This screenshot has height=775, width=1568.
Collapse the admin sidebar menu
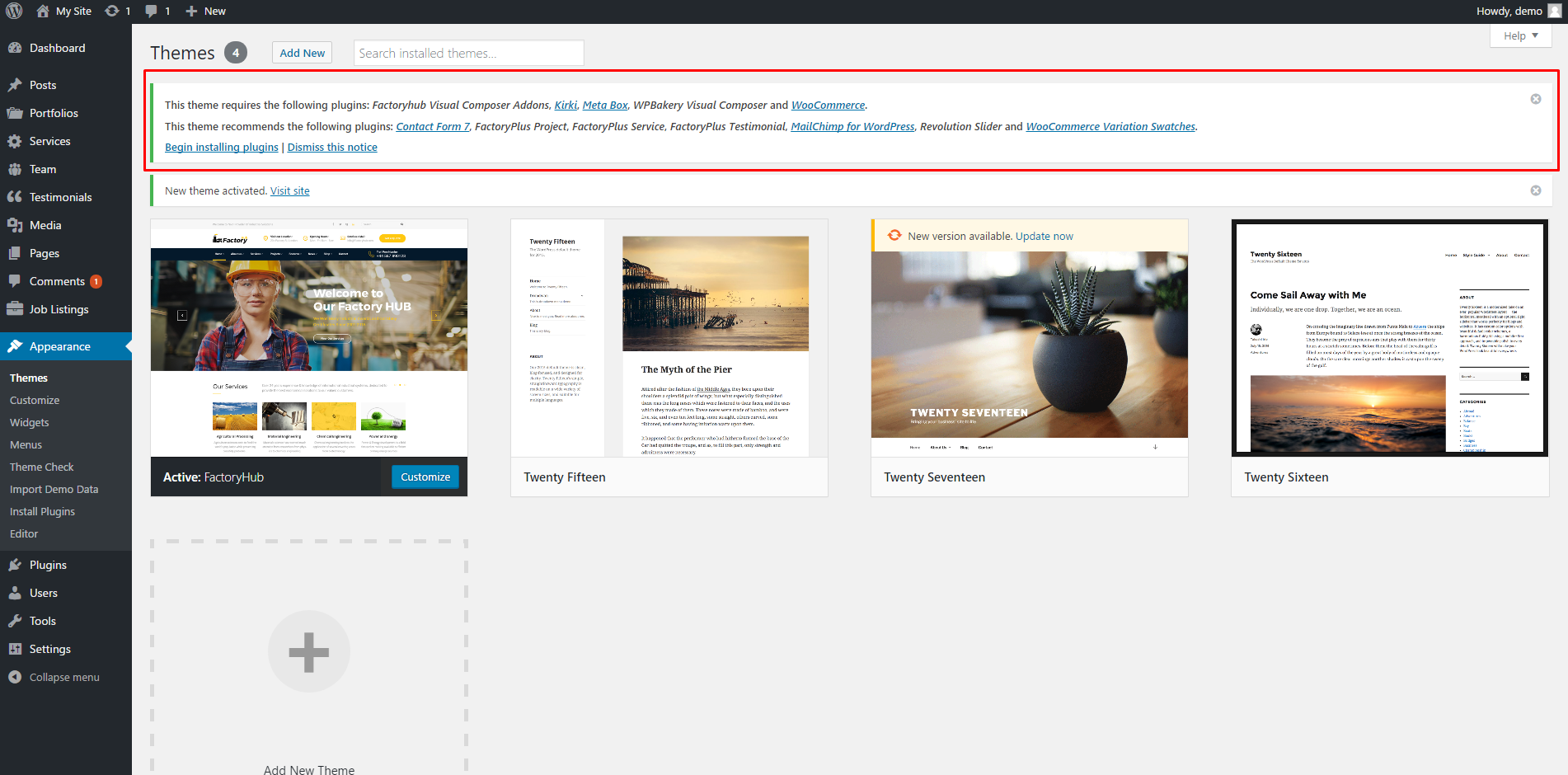[63, 677]
